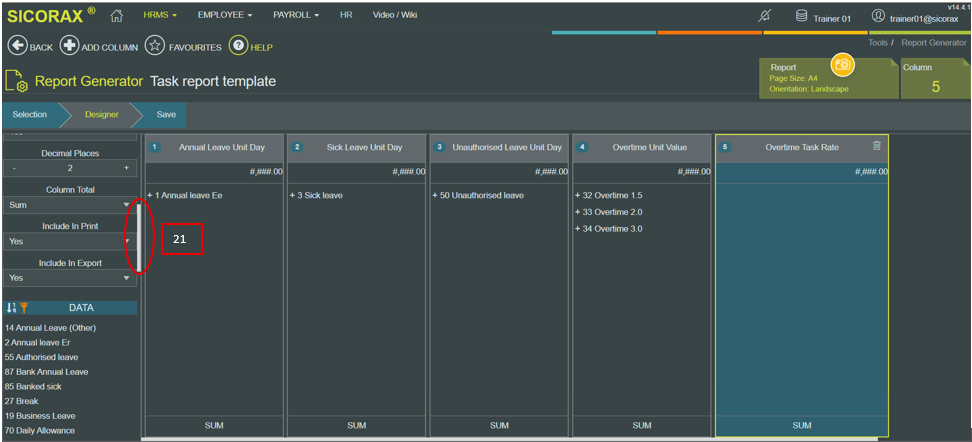Expand the PAYROLL menu
This screenshot has height=442, width=972.
coord(296,15)
